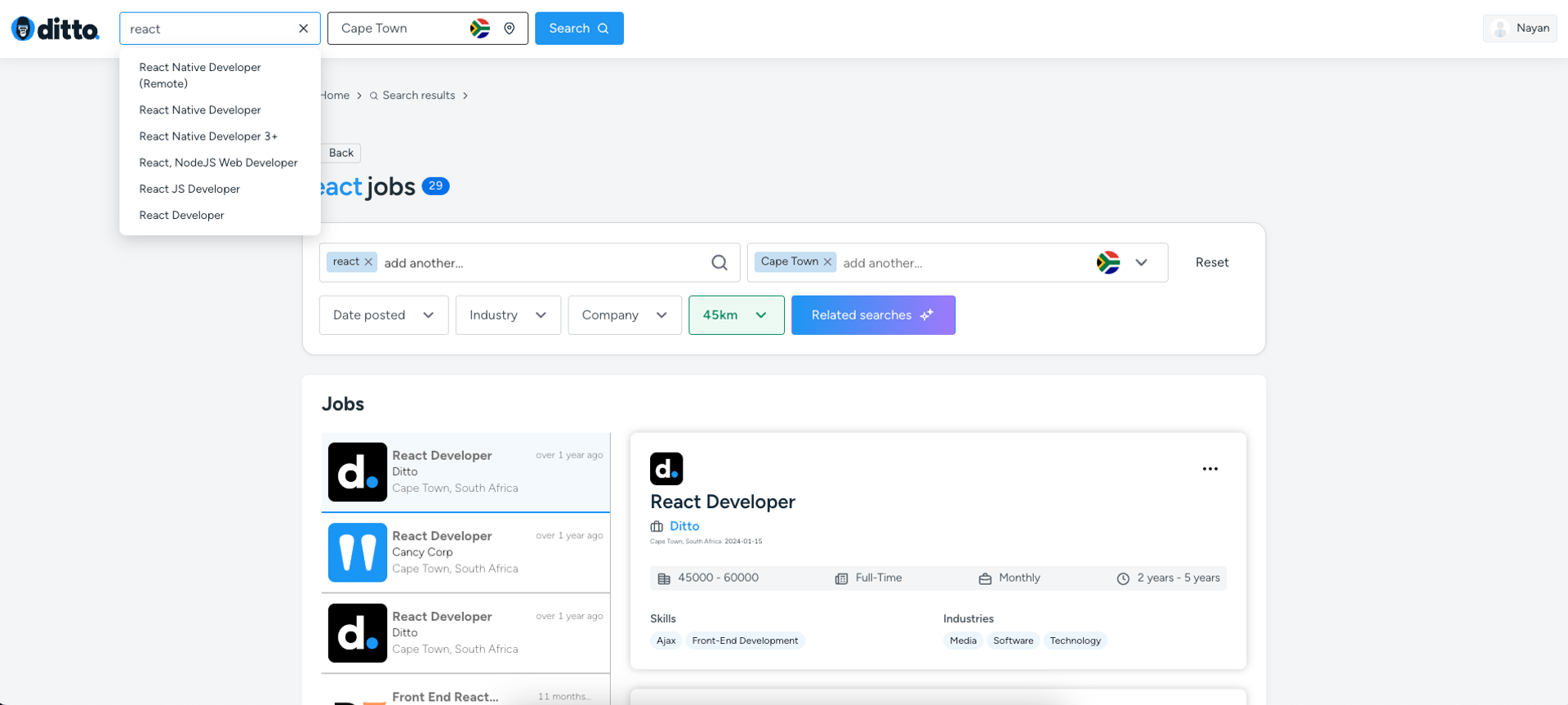
Task: Open the Date posted dropdown
Action: (x=384, y=315)
